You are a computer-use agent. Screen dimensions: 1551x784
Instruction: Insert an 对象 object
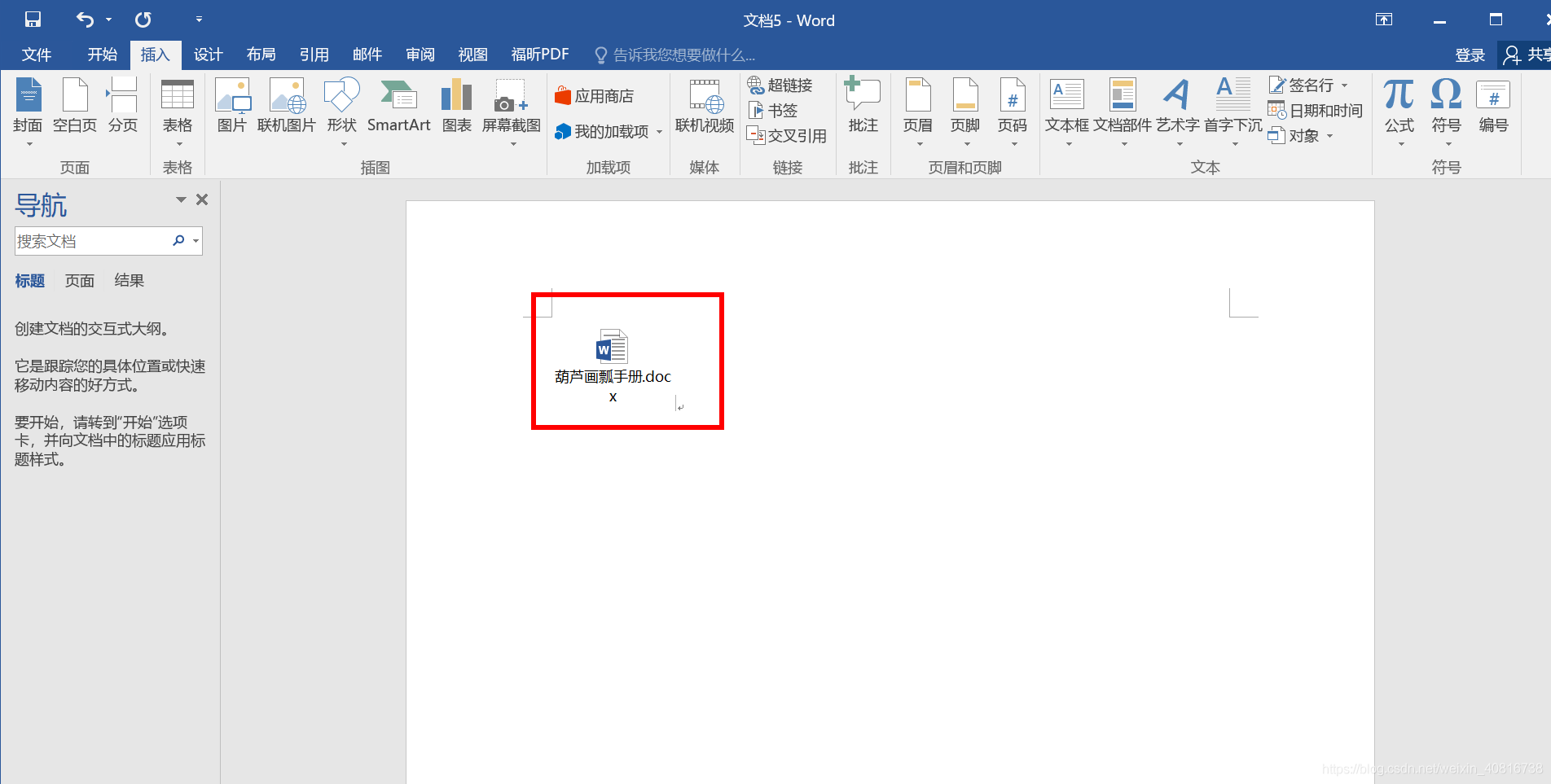point(1301,135)
